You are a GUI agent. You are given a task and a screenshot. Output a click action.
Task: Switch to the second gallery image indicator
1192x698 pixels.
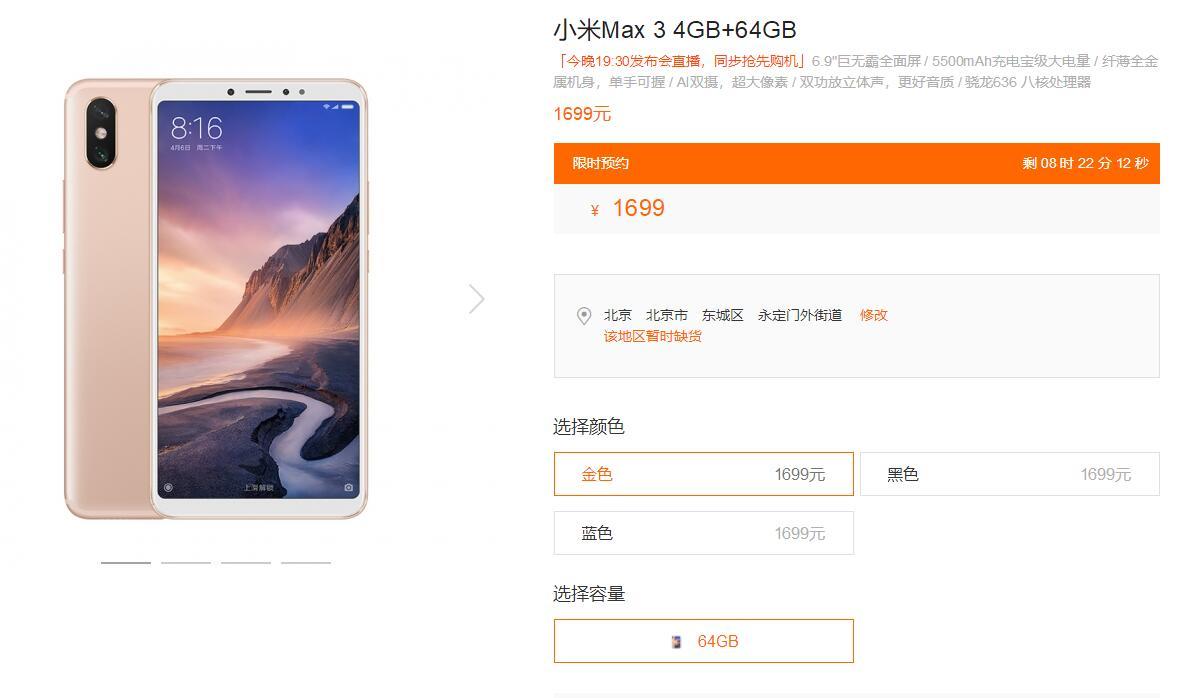point(186,563)
